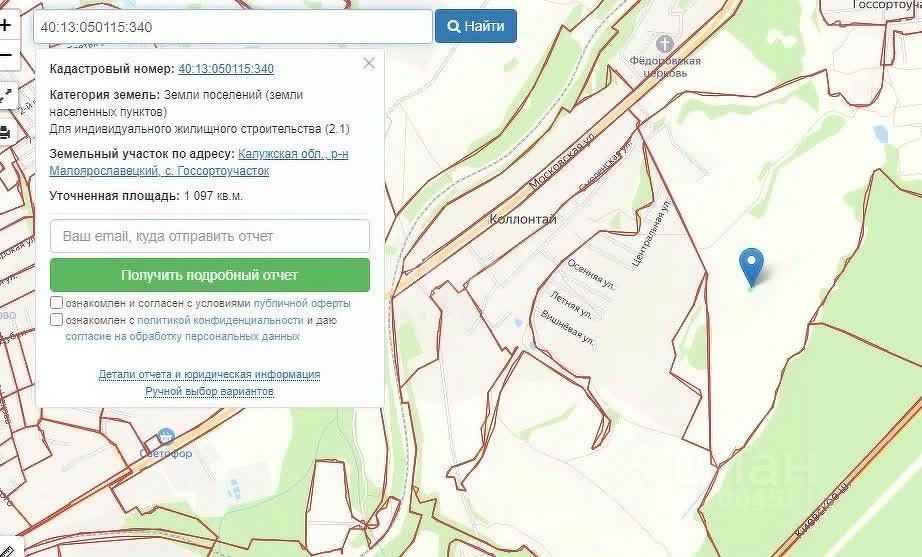Viewport: 922px width, 557px height.
Task: Click the Фёдоровская церковь cross icon
Action: (664, 44)
